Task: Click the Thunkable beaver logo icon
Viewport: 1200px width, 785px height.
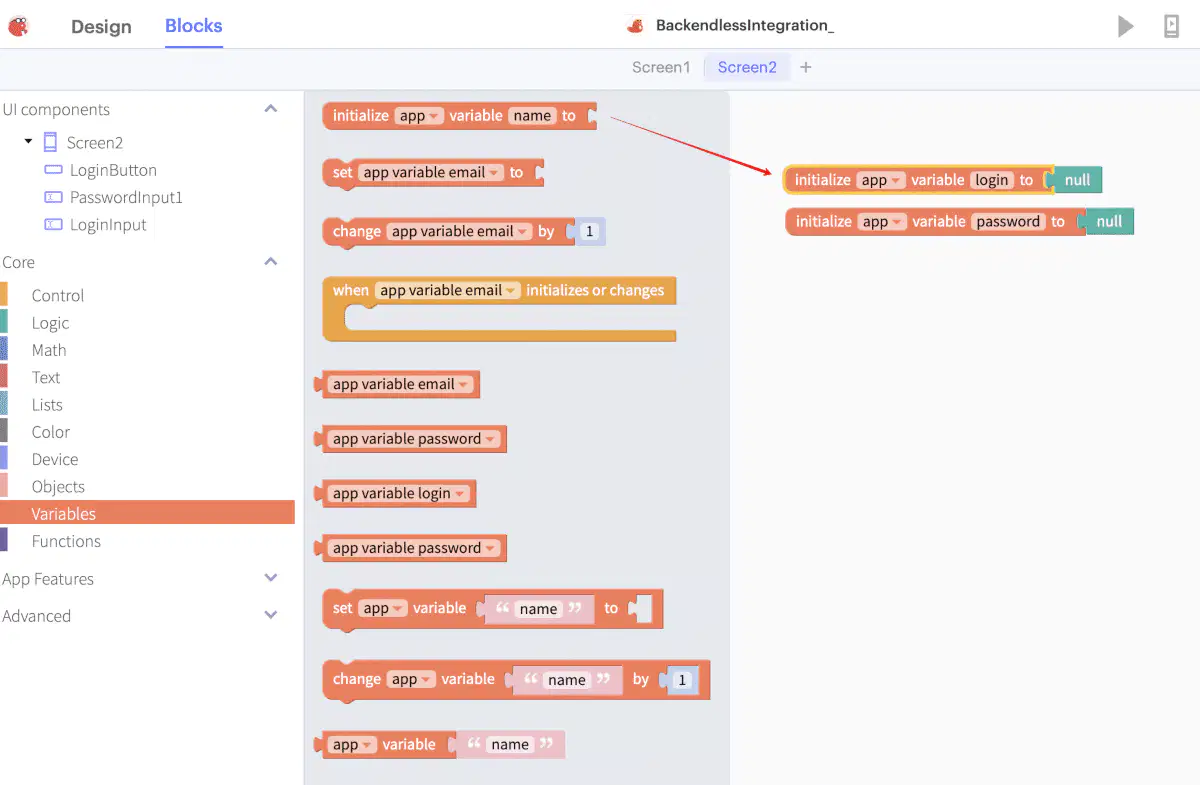Action: (x=18, y=26)
